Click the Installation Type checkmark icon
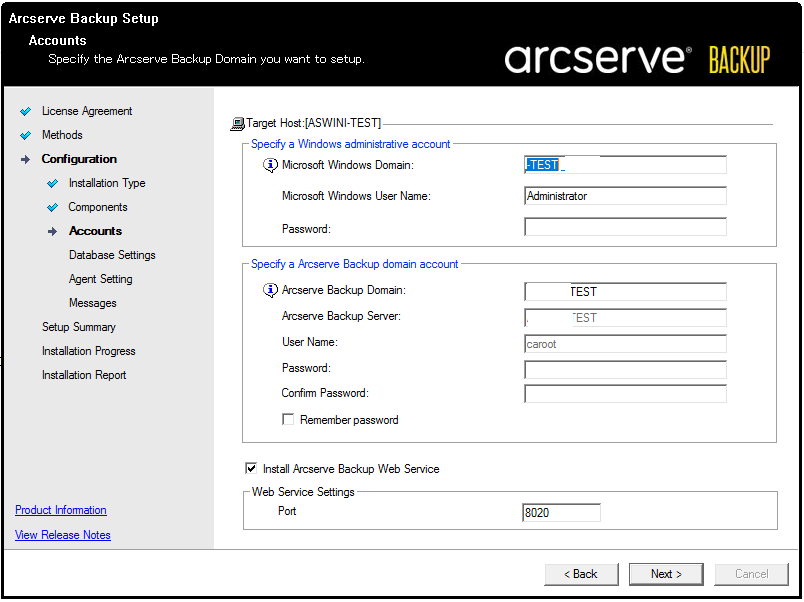 (53, 183)
